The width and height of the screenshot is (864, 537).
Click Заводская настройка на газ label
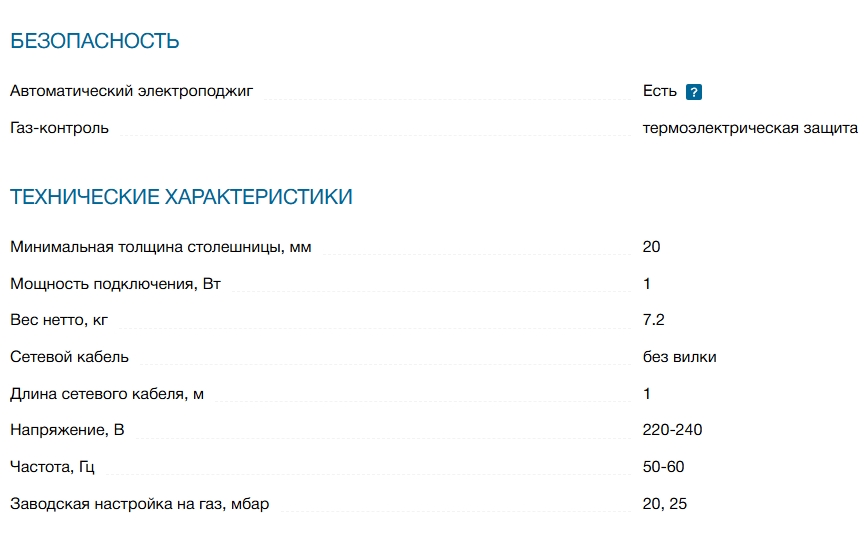coord(140,503)
